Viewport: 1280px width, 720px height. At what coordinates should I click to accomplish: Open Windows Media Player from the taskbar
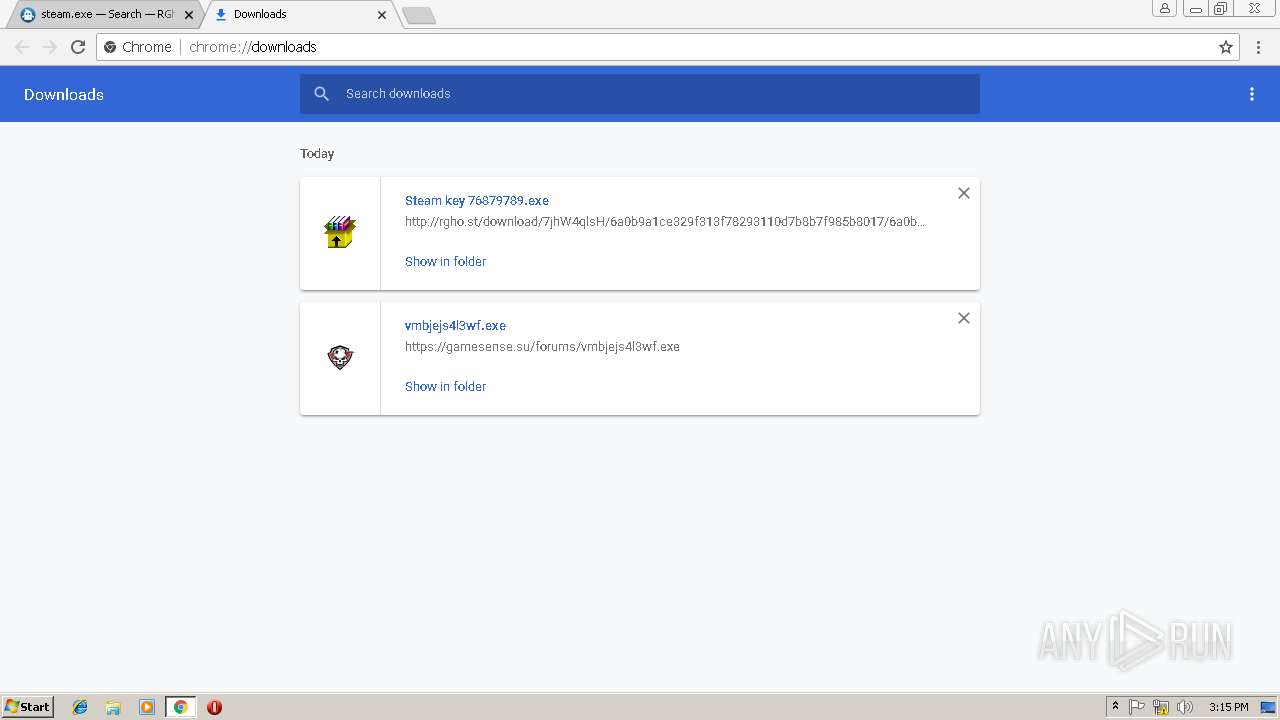click(147, 707)
